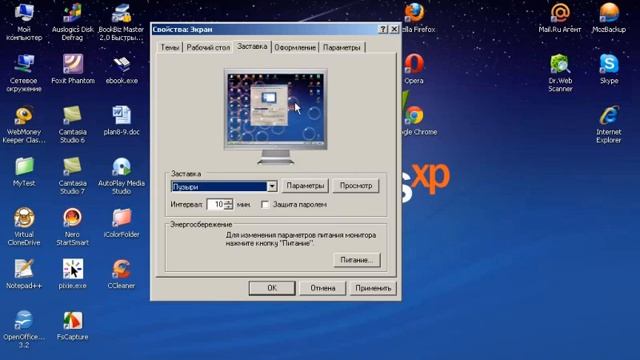Open power settings with the Питание button
This screenshot has width=640, height=360.
356,260
